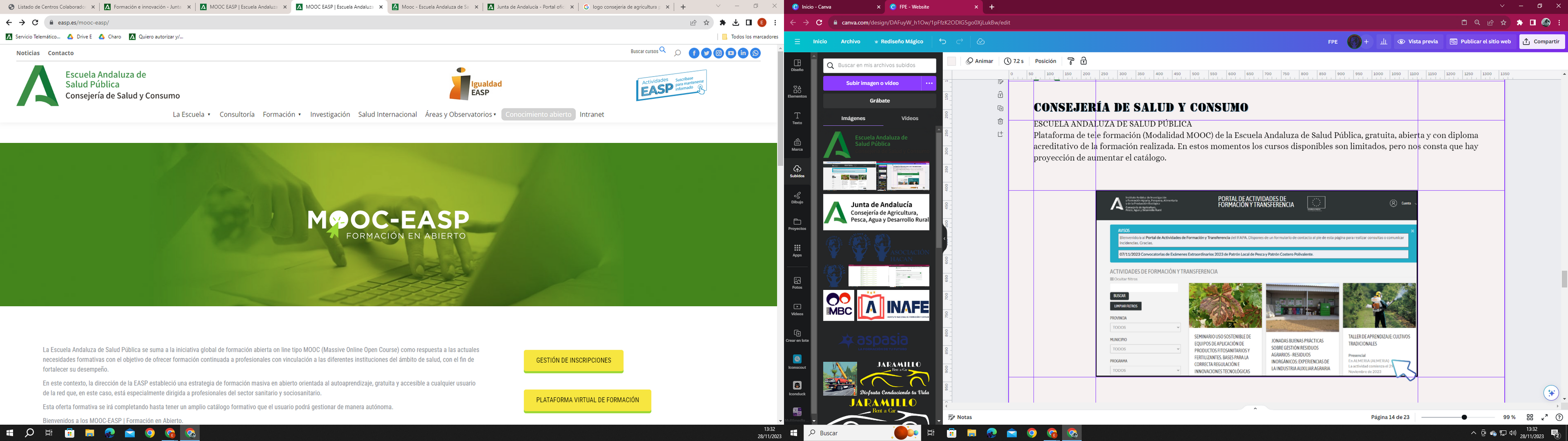Click Publicar el sitio web button

click(1480, 41)
